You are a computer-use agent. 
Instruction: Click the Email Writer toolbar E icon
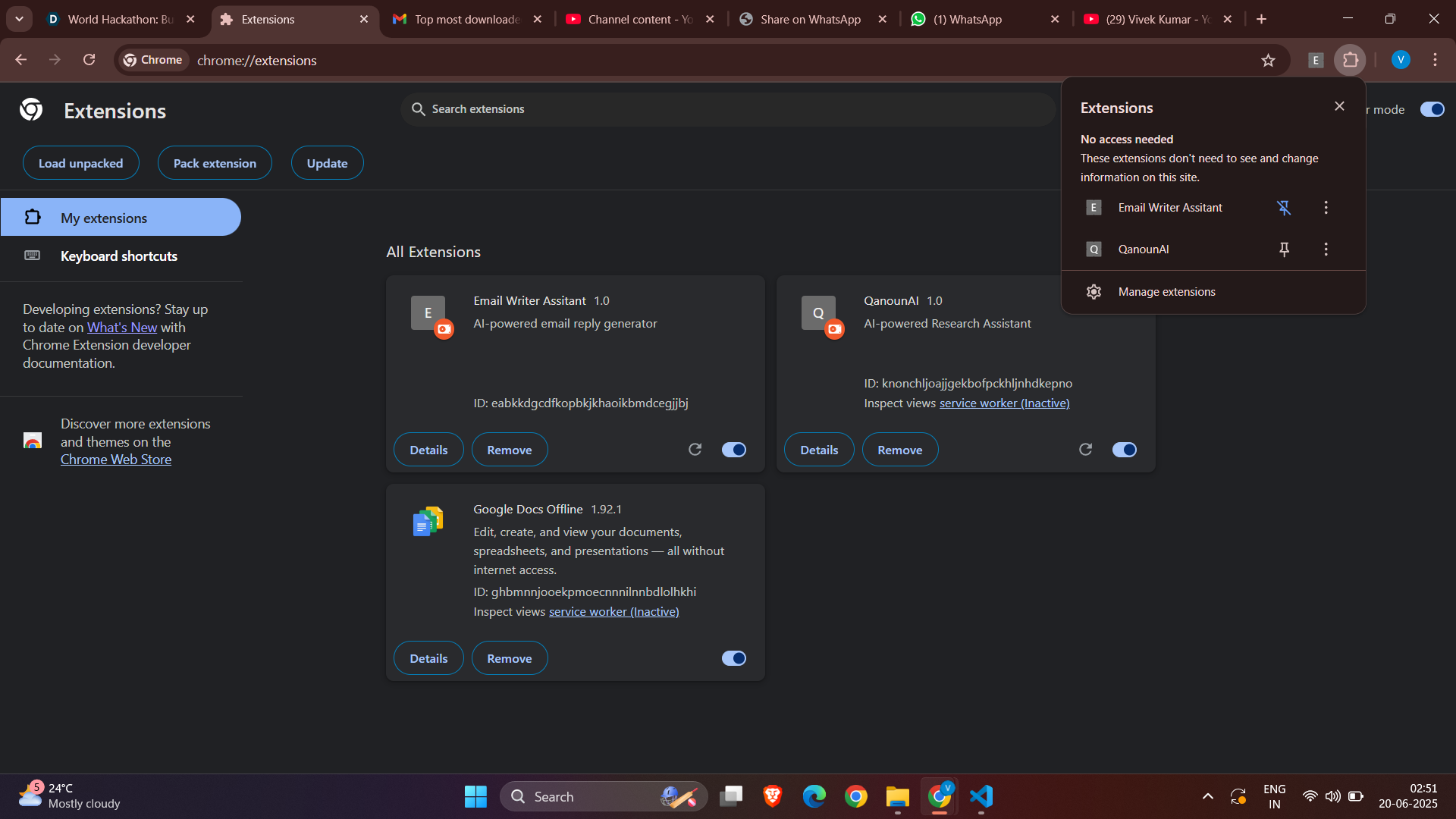[1316, 60]
